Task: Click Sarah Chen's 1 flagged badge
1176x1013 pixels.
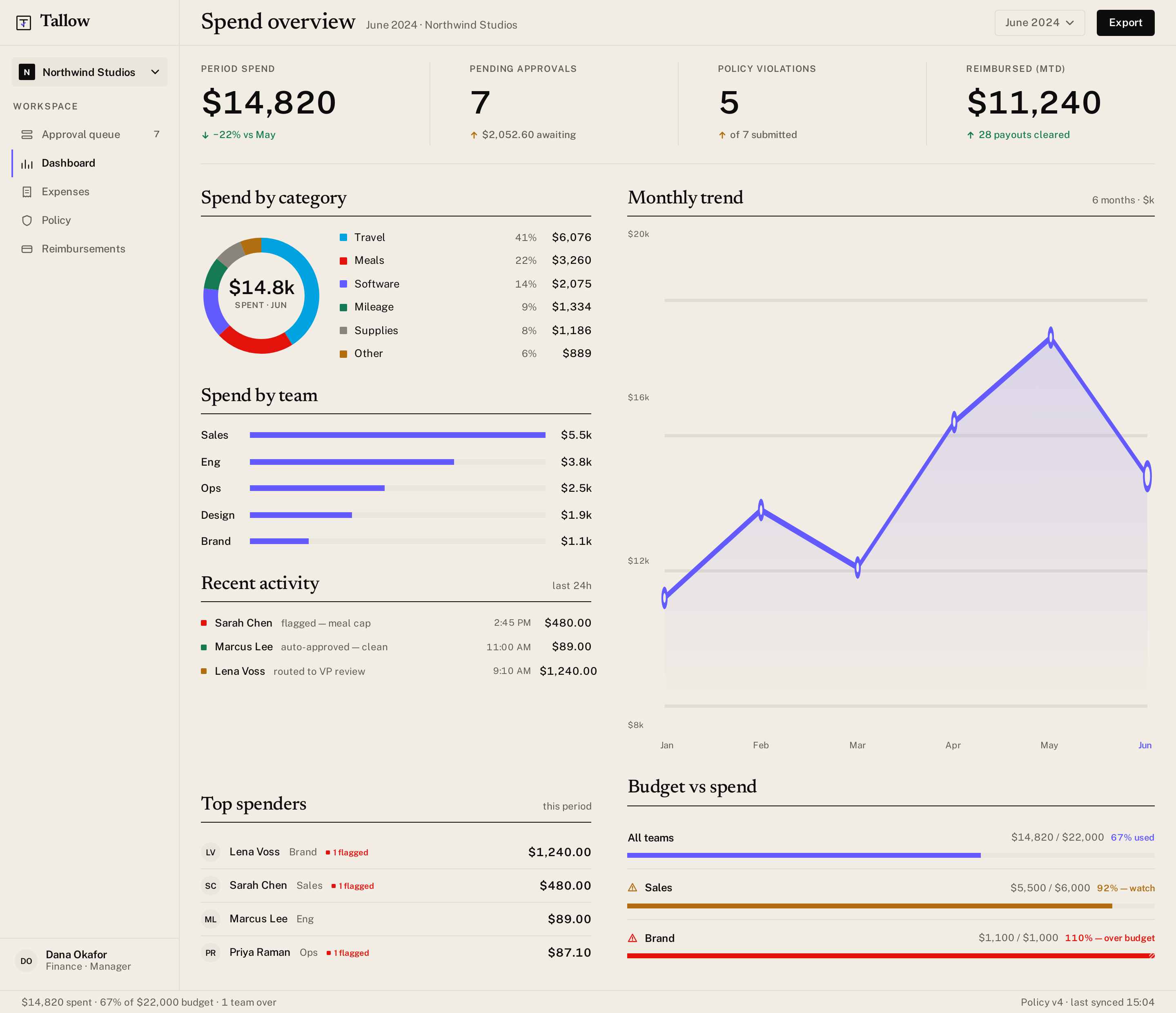Action: (x=352, y=886)
